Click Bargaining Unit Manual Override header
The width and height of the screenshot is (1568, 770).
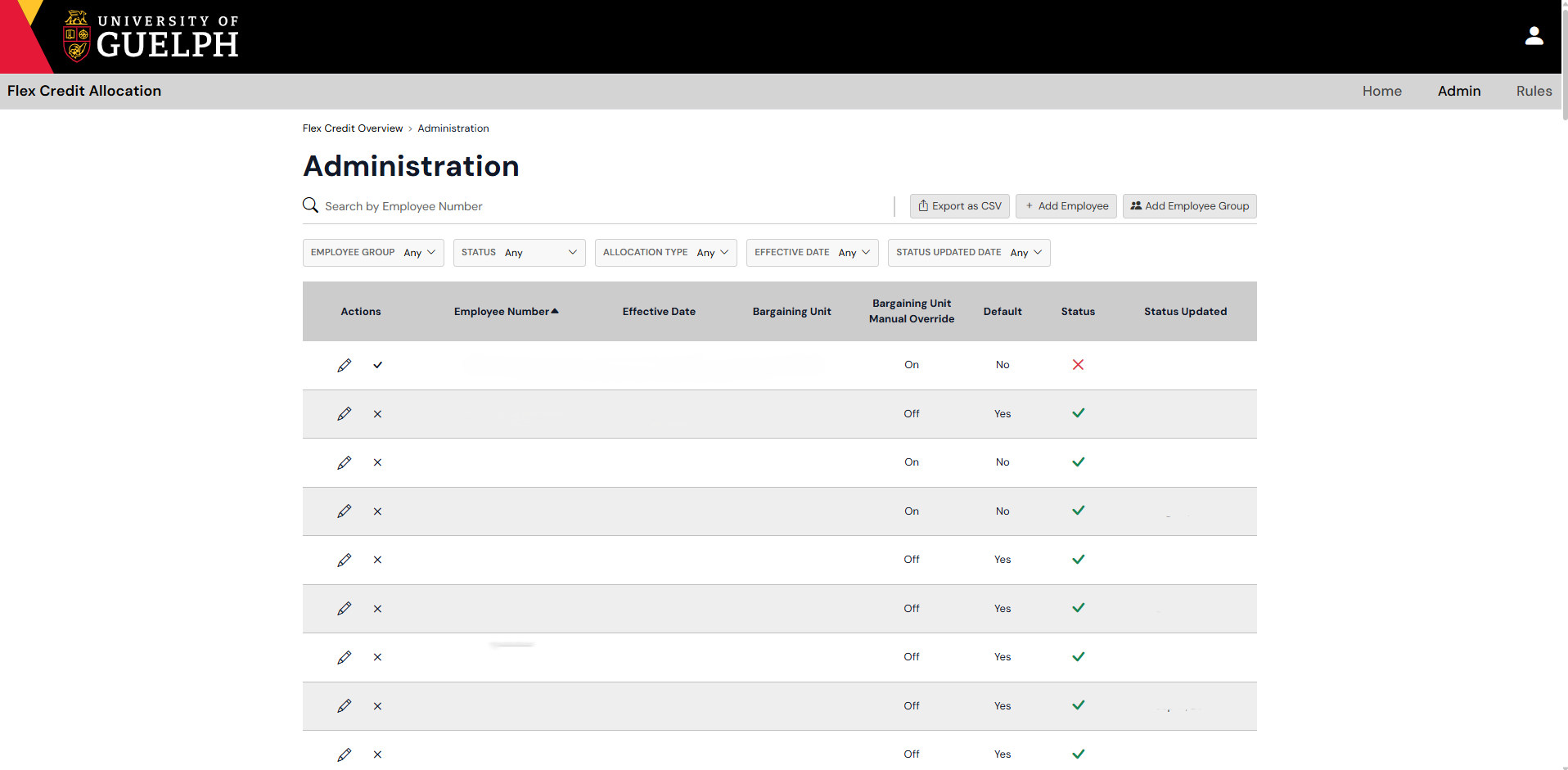911,311
